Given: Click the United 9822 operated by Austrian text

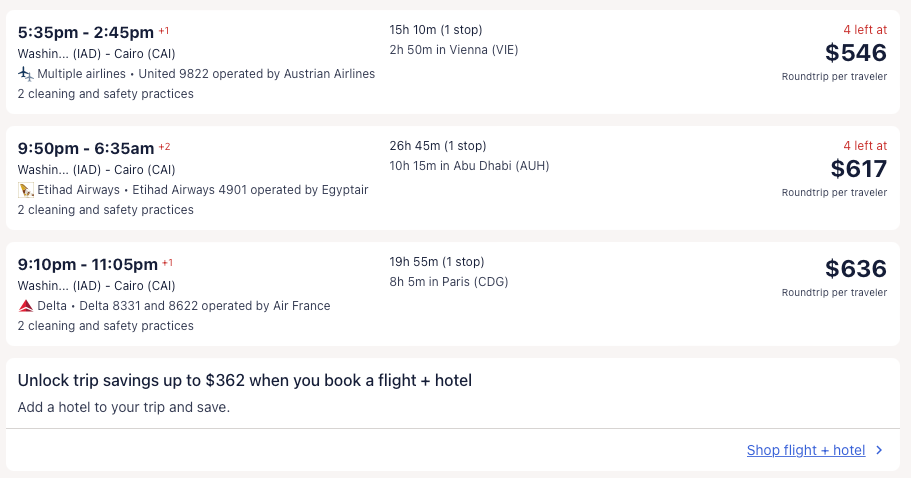Looking at the screenshot, I should click(256, 74).
